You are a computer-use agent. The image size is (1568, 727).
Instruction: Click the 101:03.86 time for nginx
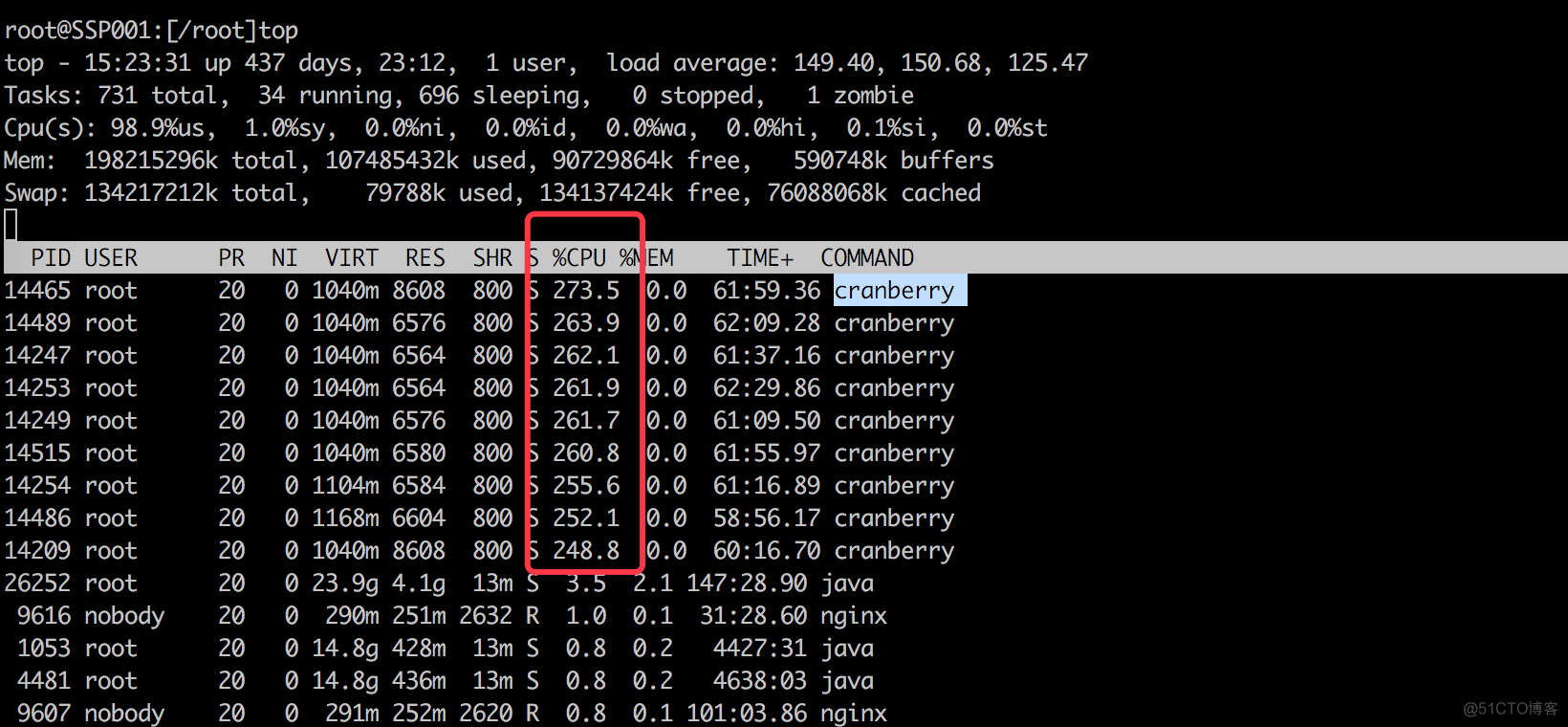(x=747, y=714)
